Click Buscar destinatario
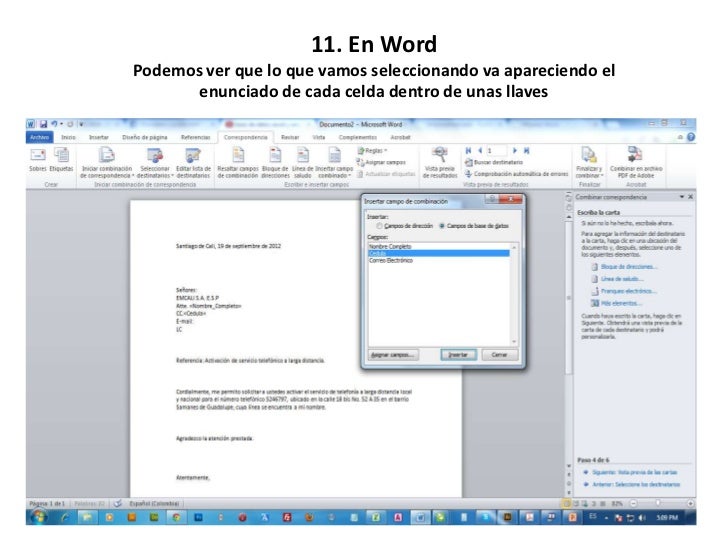The height and width of the screenshot is (546, 728). tap(494, 162)
